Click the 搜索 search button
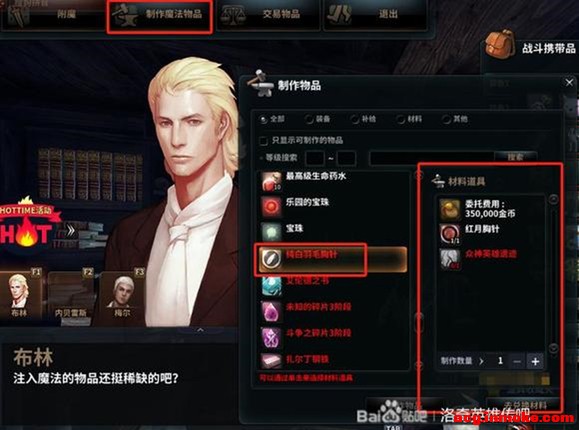579x430 pixels. click(x=515, y=158)
